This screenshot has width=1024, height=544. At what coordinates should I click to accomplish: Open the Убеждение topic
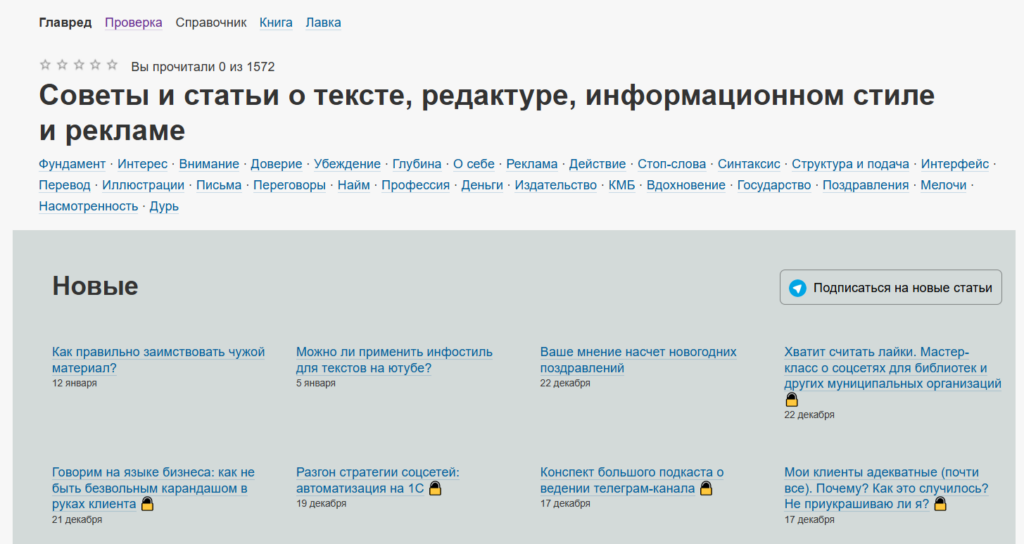tap(347, 164)
